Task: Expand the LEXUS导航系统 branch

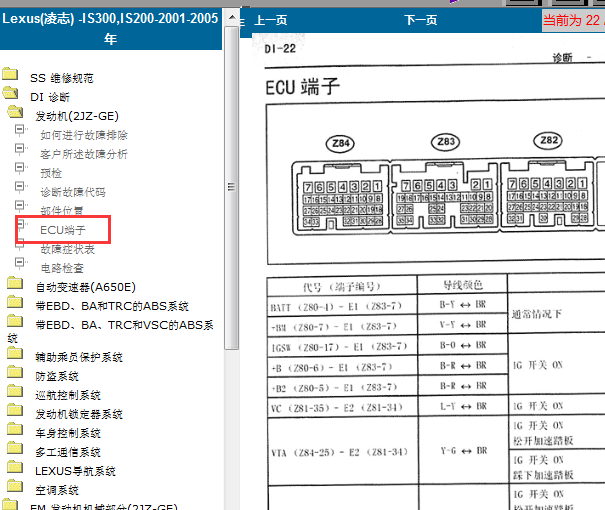Action: (x=75, y=471)
